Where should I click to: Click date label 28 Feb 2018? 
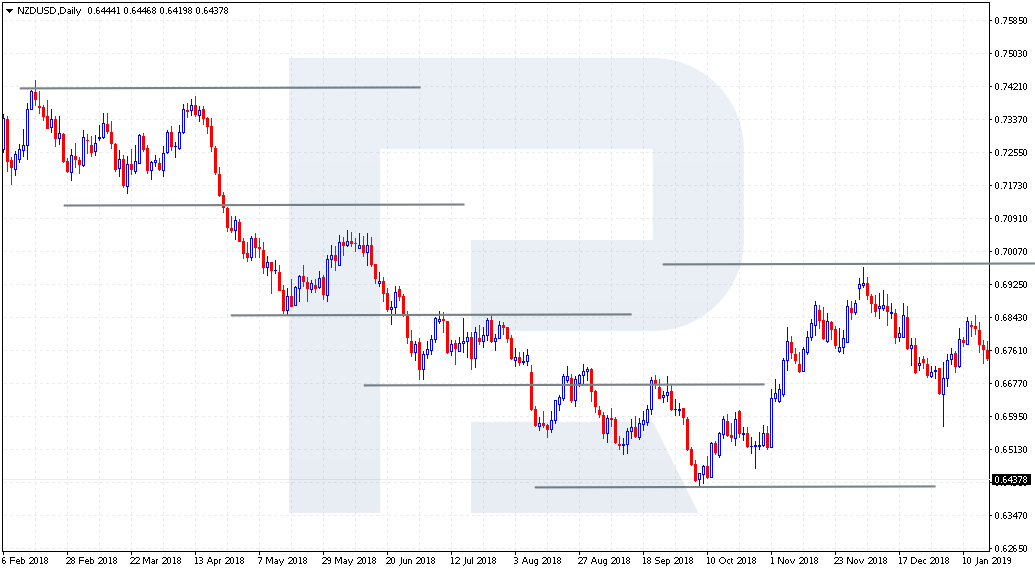click(x=92, y=561)
